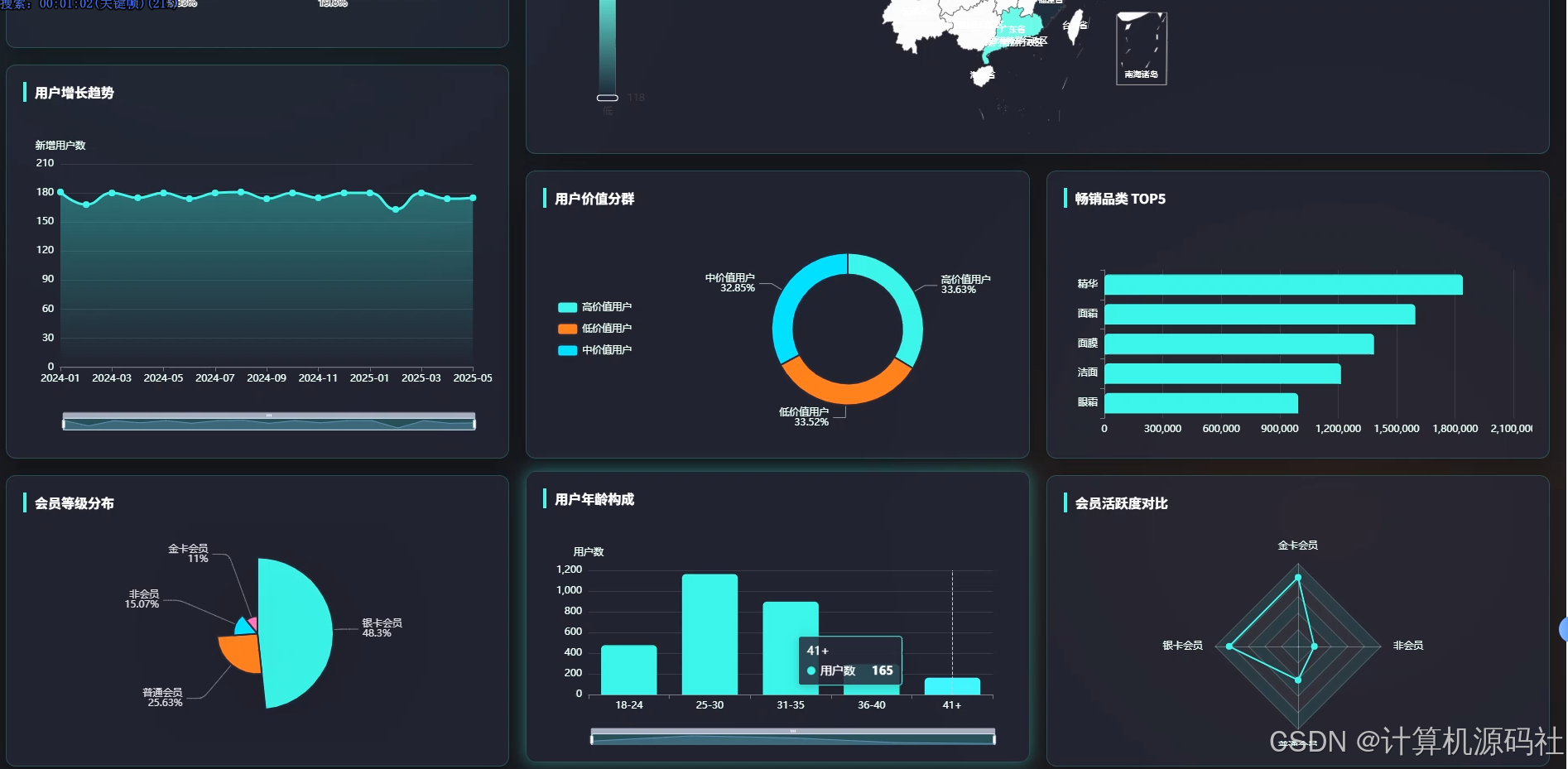Click the 2024-01 line chart data point
Image resolution: width=1568 pixels, height=769 pixels.
coord(60,192)
